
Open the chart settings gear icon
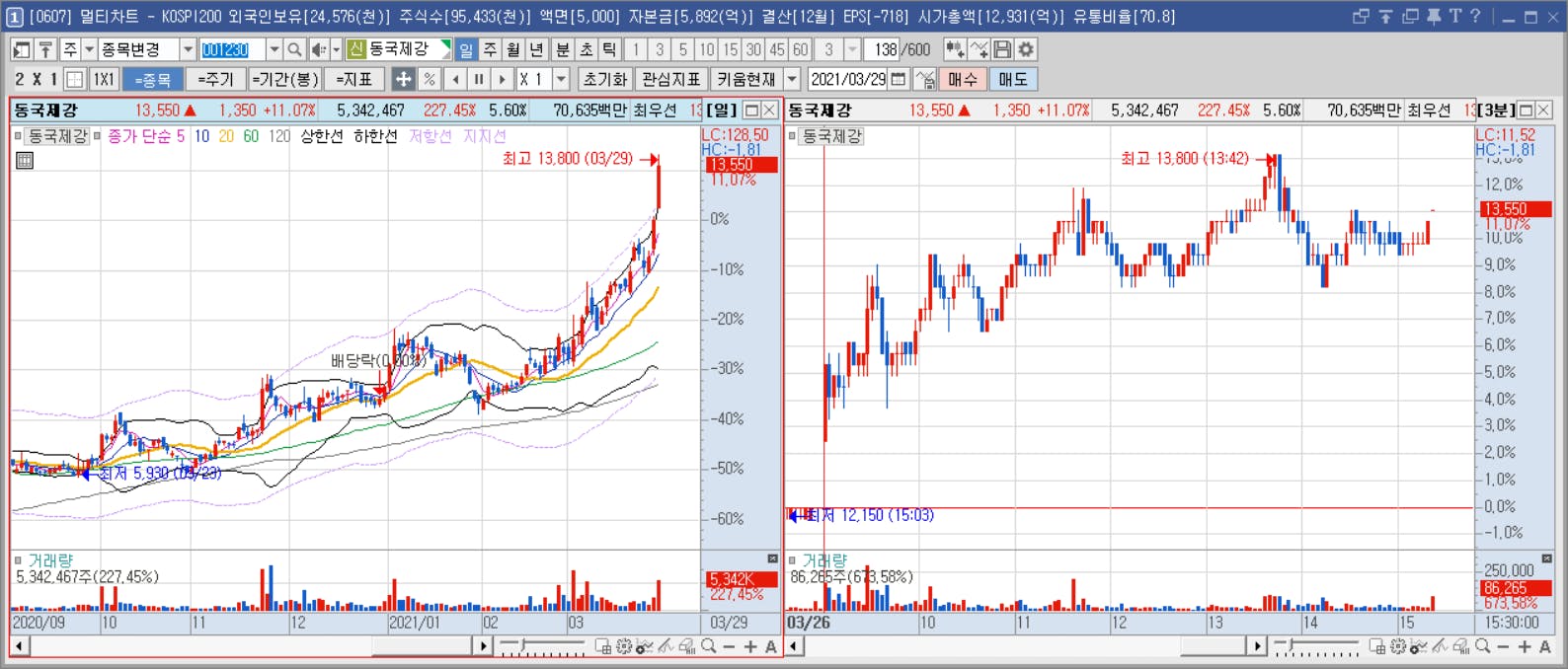tap(1027, 49)
